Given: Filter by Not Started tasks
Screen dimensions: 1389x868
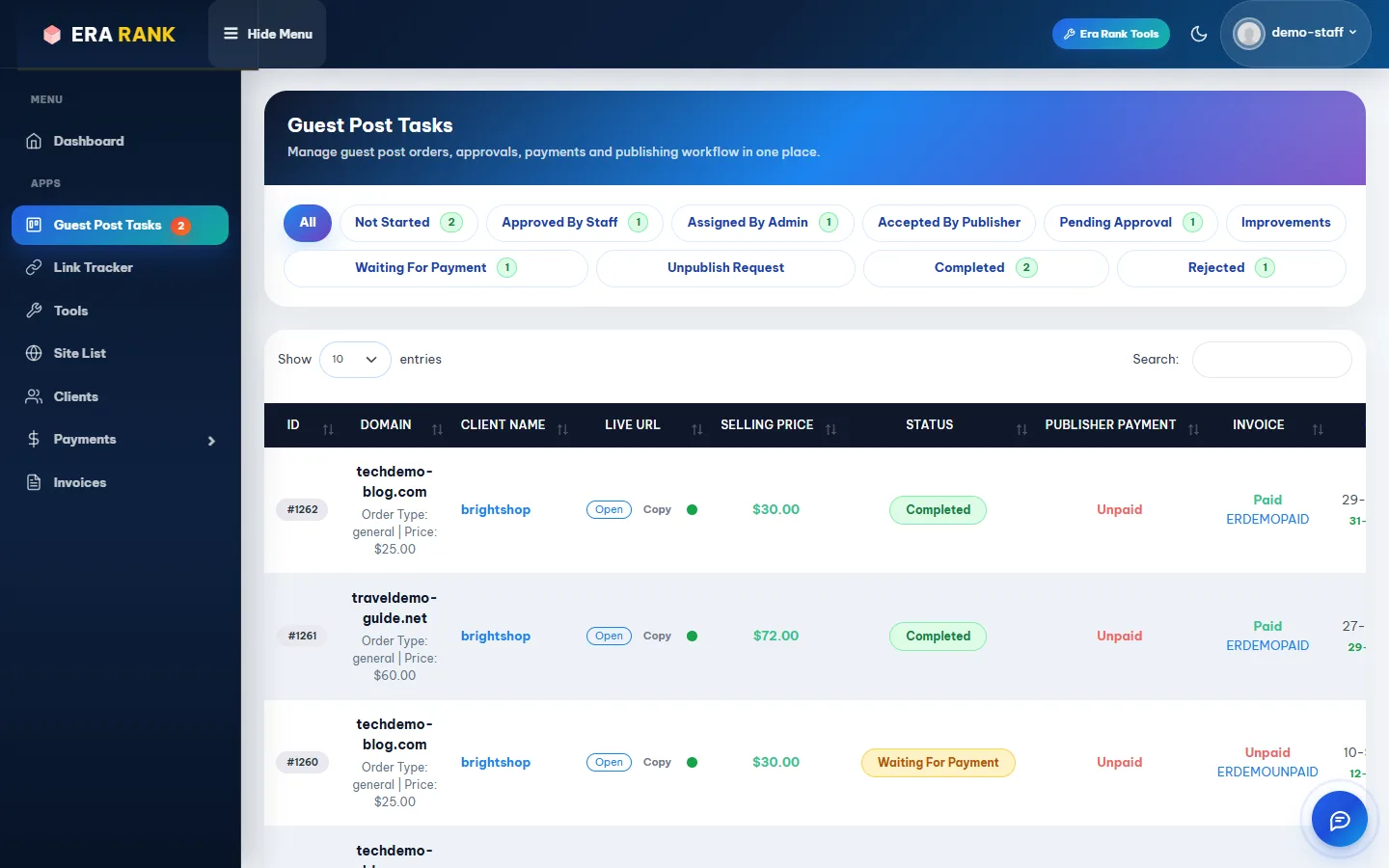Looking at the screenshot, I should pos(408,223).
